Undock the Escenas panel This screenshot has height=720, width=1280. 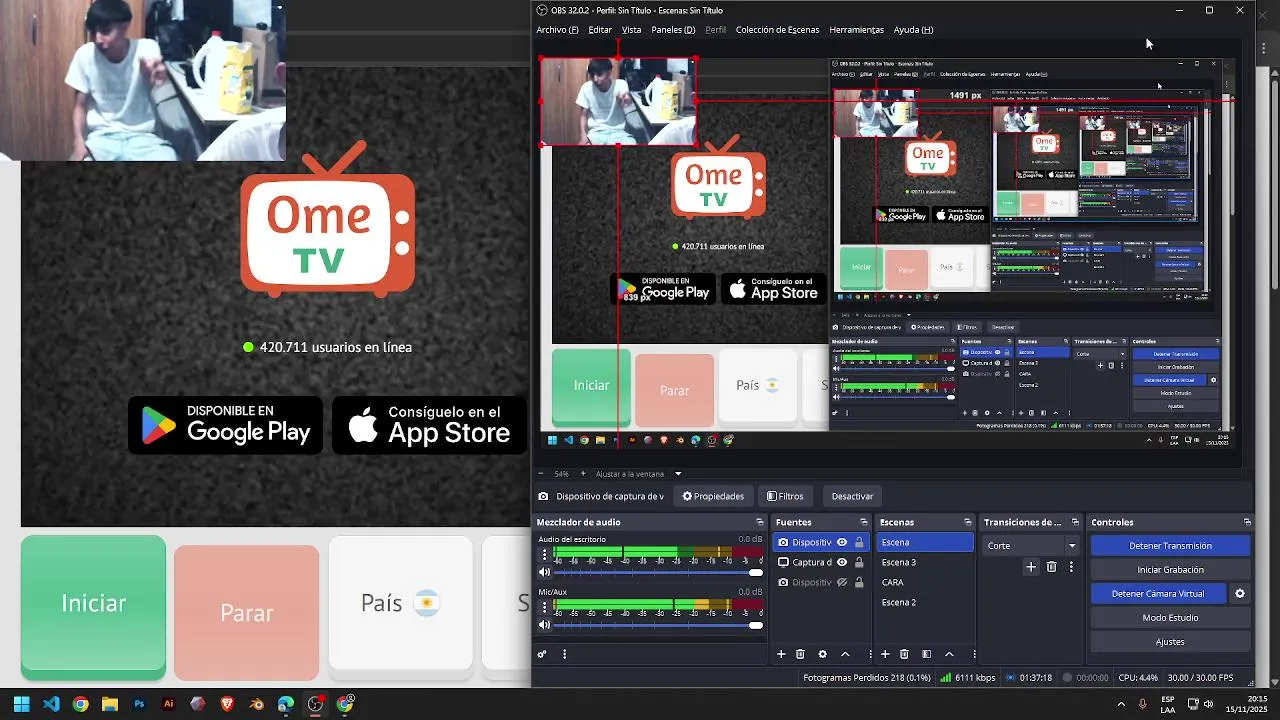(x=967, y=522)
